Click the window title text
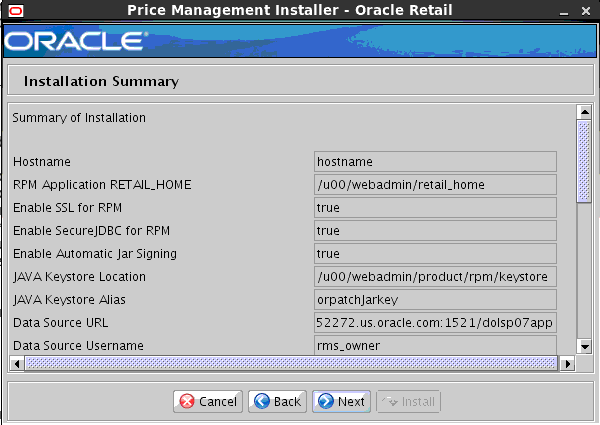The height and width of the screenshot is (425, 600). coord(290,10)
